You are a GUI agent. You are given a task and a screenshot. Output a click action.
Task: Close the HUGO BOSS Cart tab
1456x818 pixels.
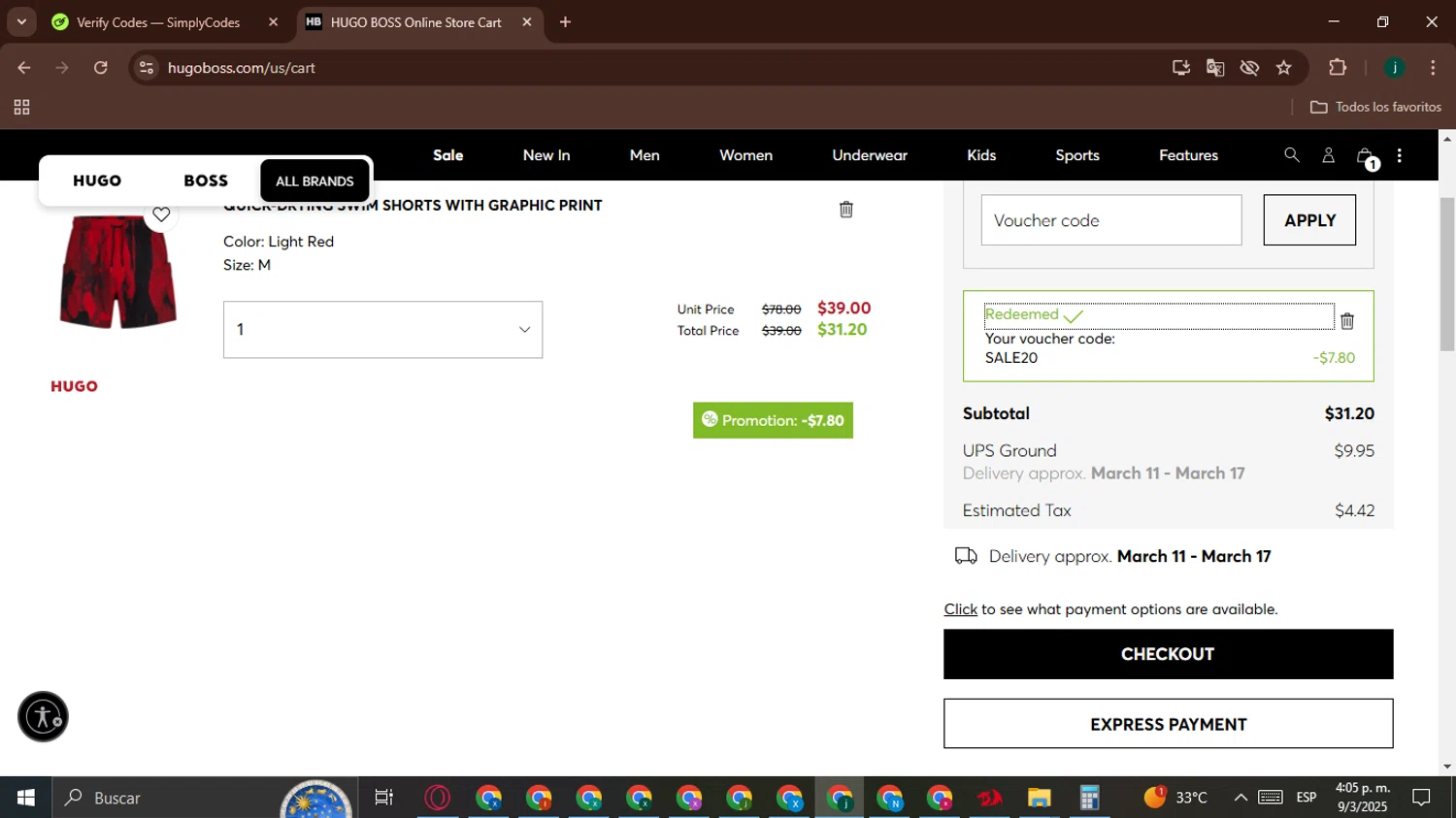click(527, 22)
